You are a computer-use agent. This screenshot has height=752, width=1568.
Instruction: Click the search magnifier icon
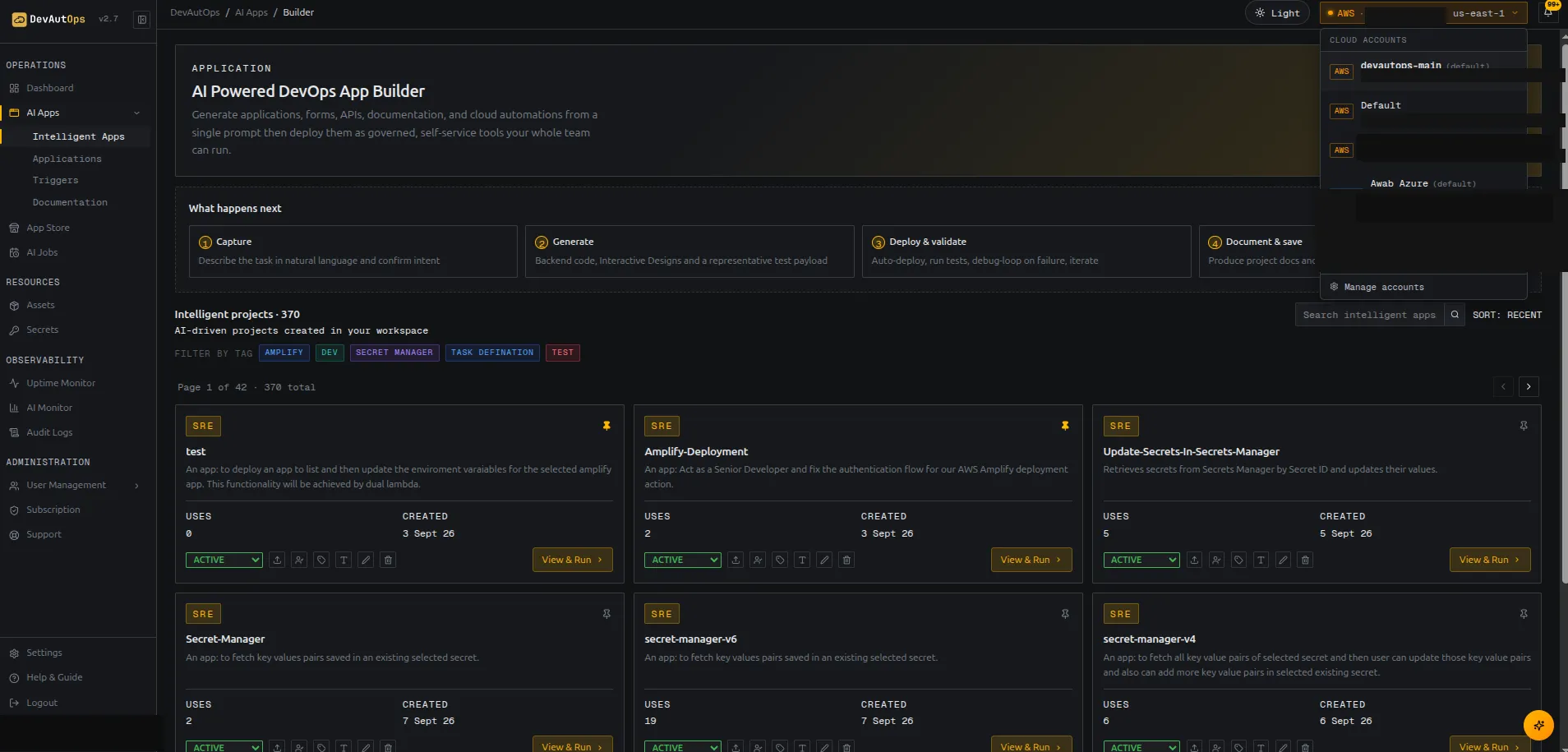1455,315
